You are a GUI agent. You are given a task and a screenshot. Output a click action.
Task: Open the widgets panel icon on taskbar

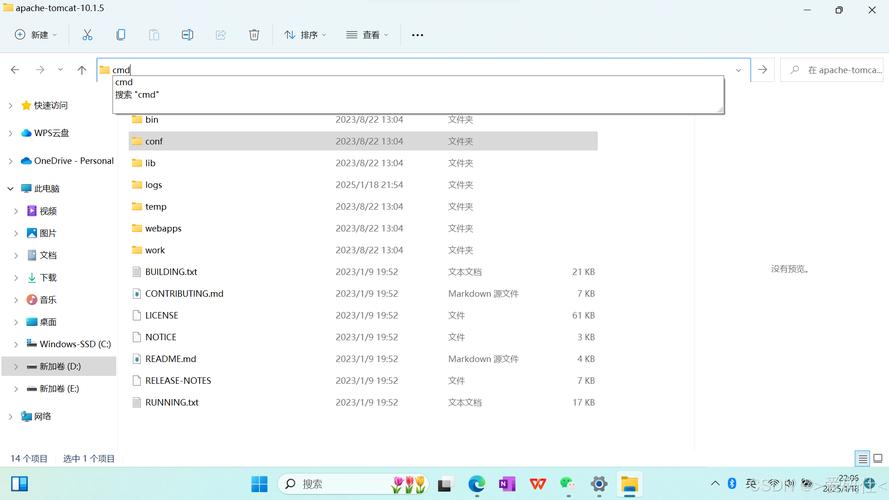(x=19, y=484)
